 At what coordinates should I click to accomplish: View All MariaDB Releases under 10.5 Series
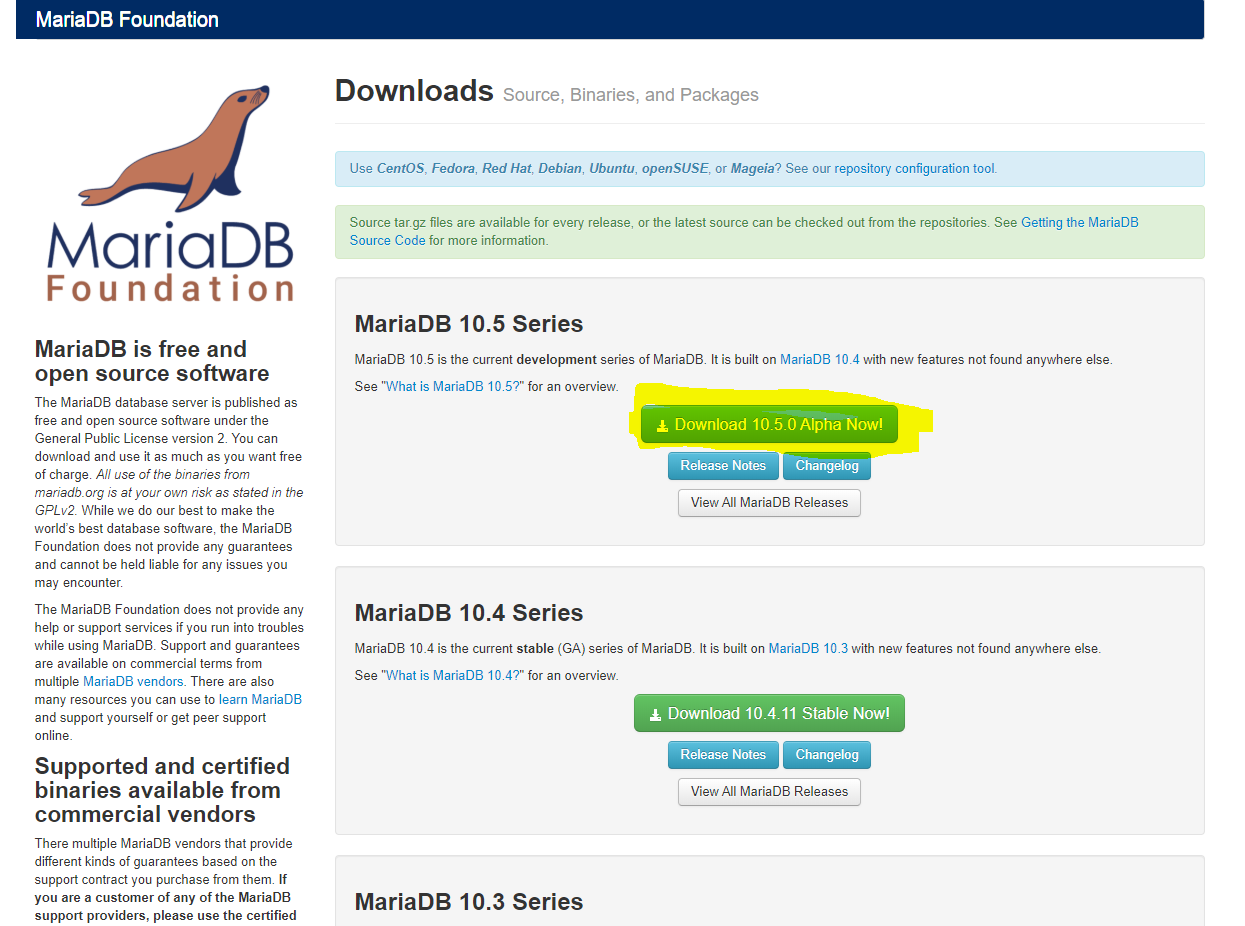click(769, 503)
